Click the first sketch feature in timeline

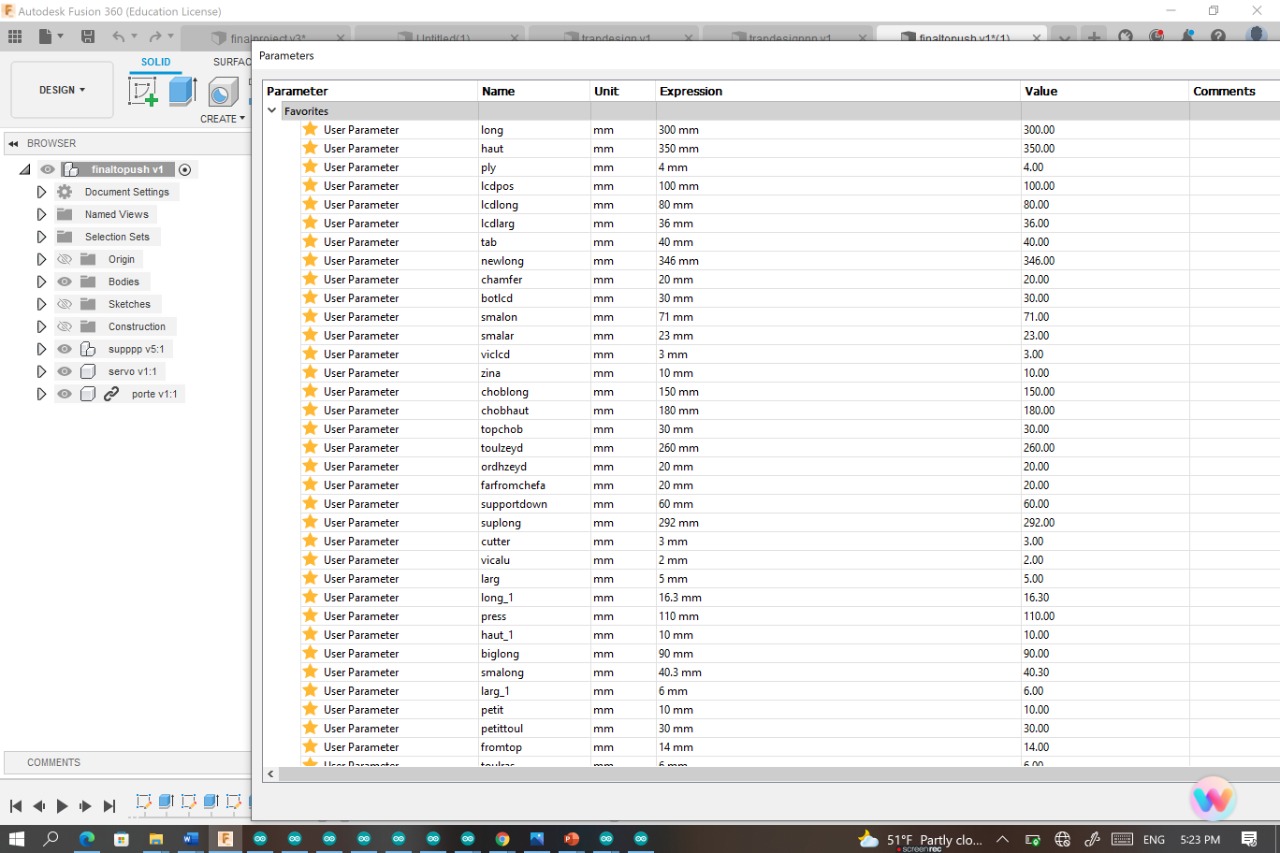144,802
